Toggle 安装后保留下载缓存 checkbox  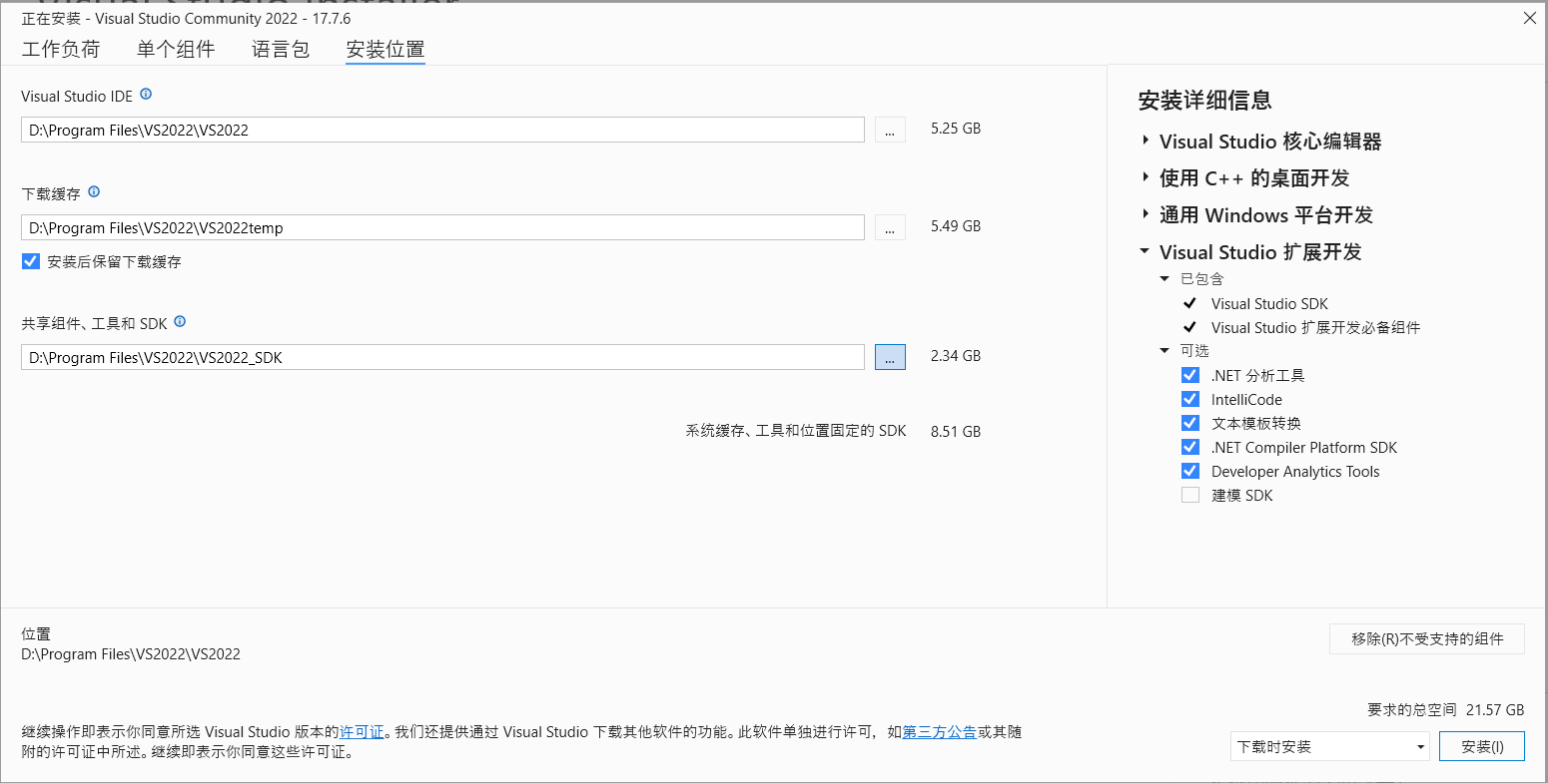(x=30, y=262)
